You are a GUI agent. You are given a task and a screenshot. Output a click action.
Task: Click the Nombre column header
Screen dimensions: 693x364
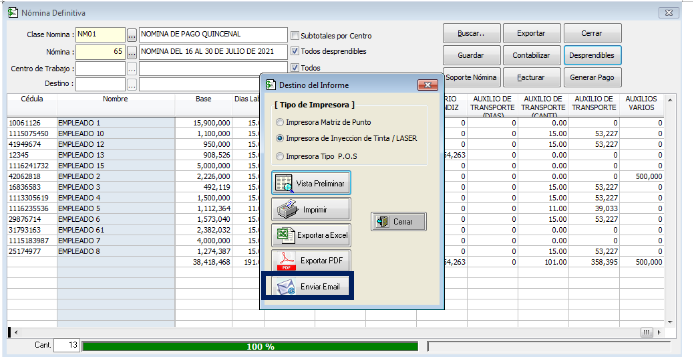pos(116,106)
